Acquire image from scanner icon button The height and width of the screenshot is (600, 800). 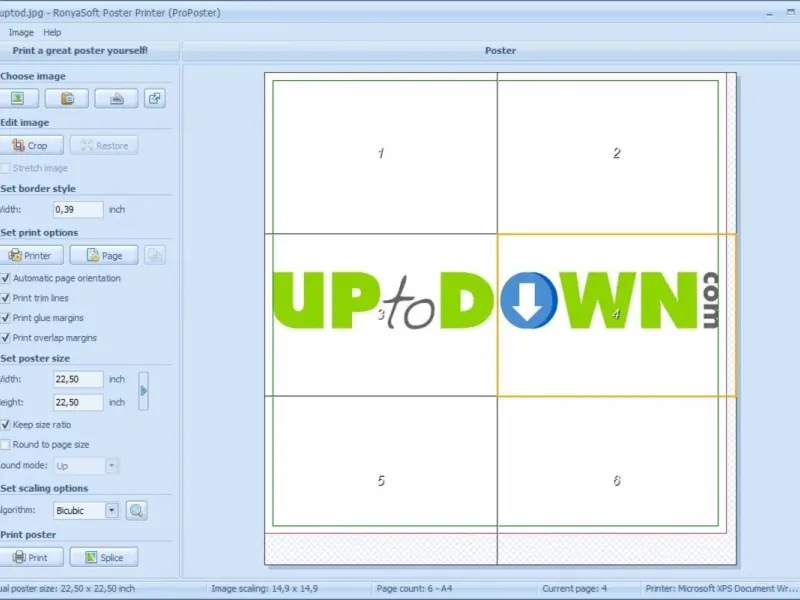pos(116,98)
